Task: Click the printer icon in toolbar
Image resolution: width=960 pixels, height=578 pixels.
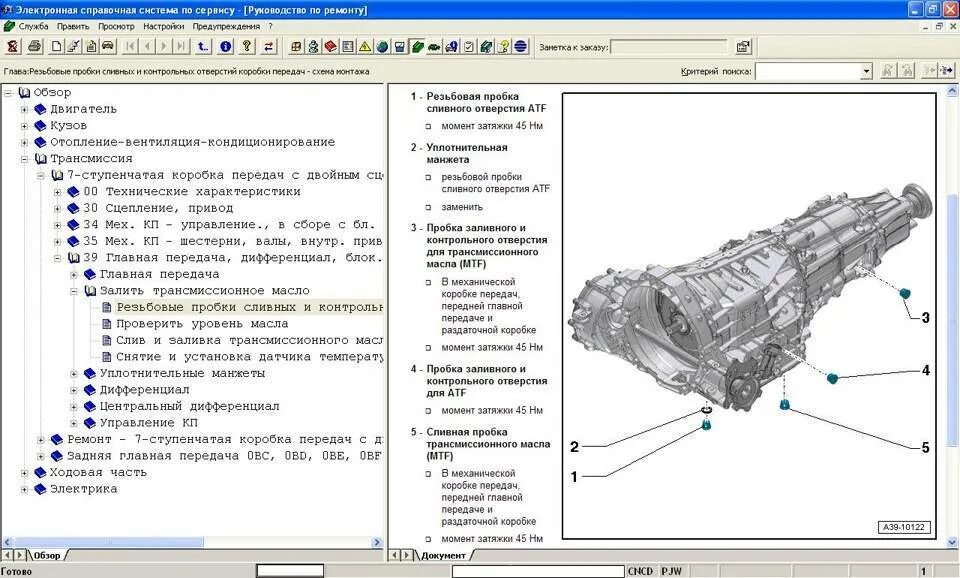Action: click(x=35, y=47)
